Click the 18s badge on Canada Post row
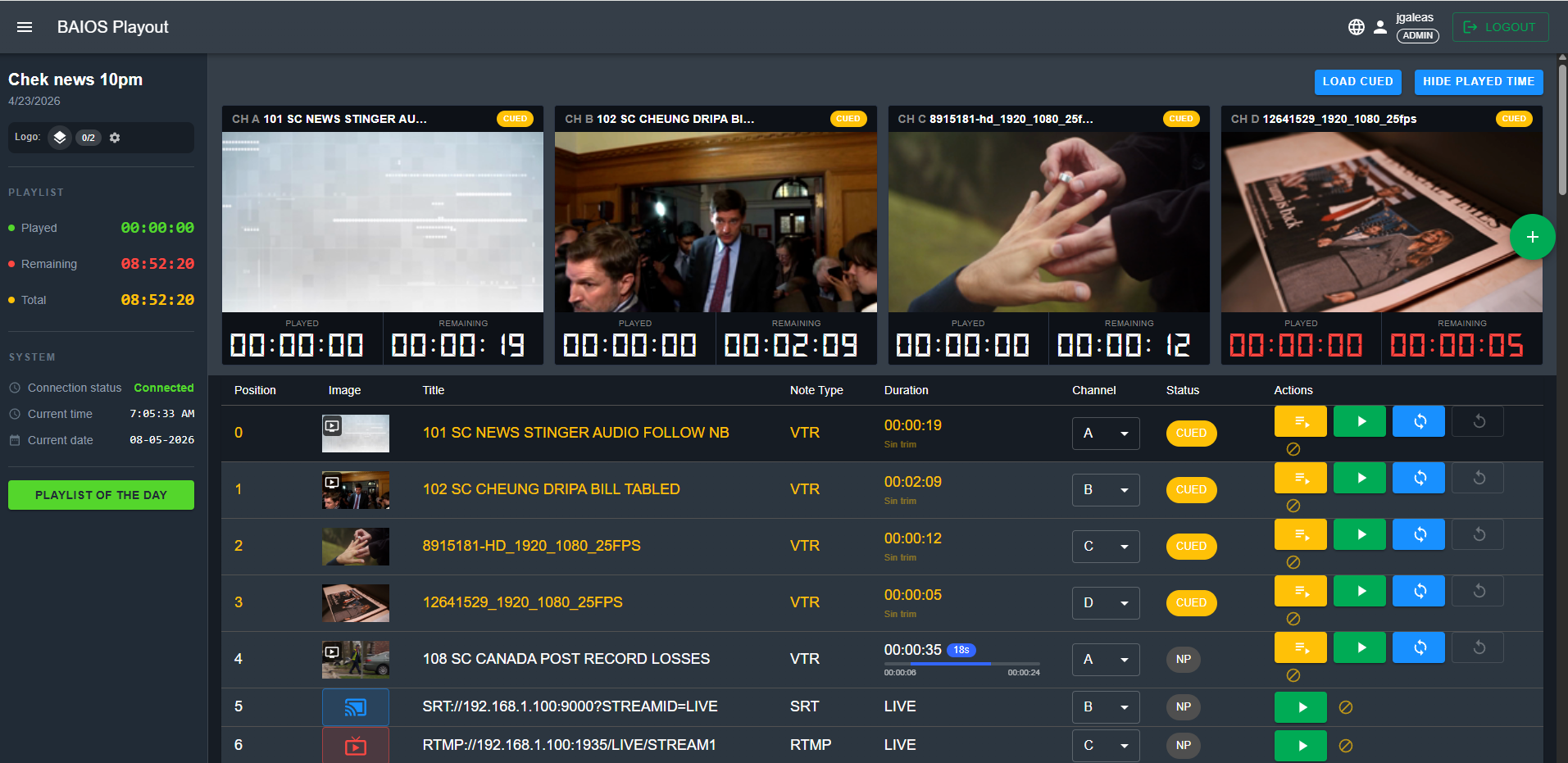This screenshot has width=1568, height=763. 961,650
